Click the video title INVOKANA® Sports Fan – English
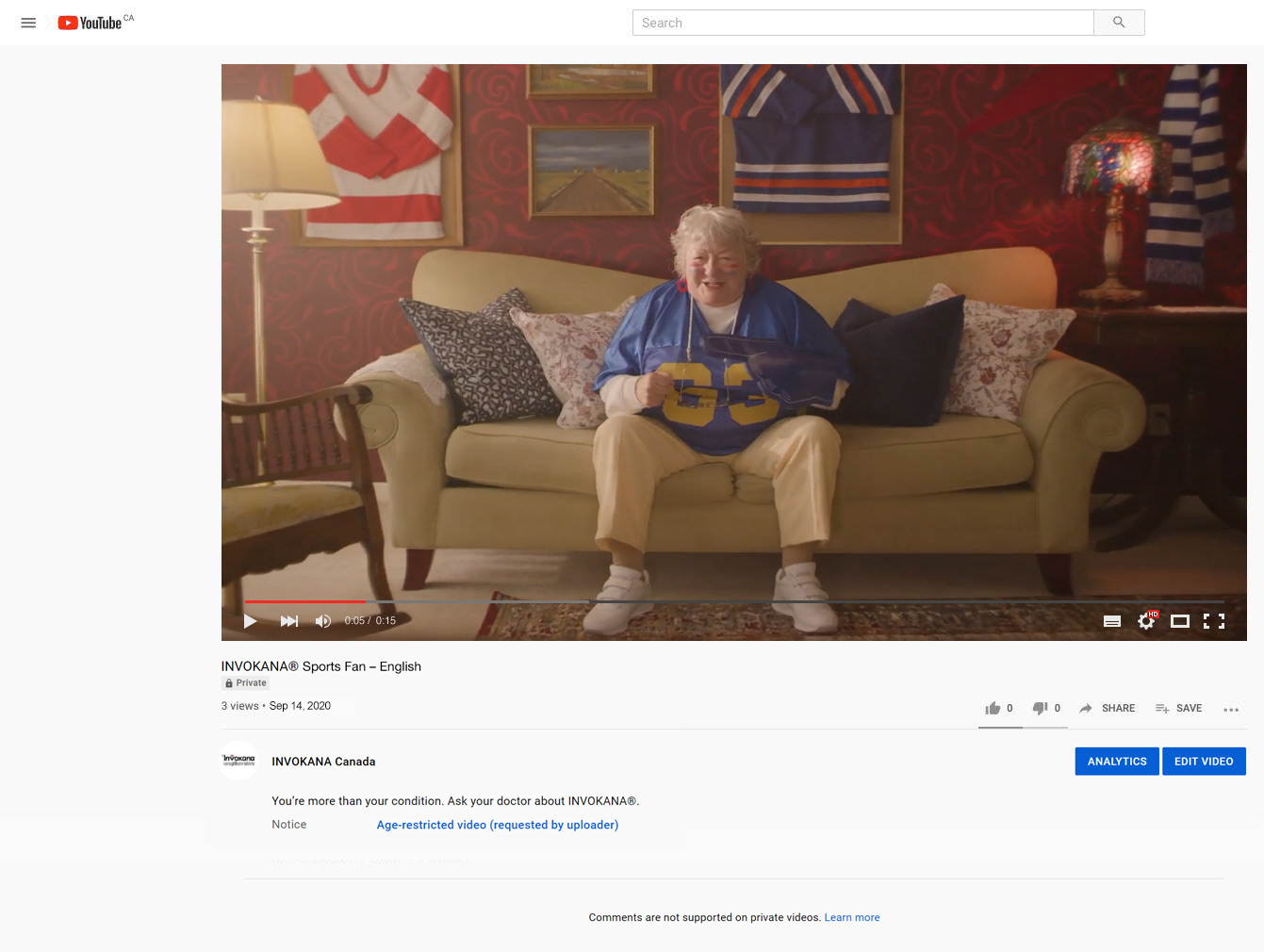1264x952 pixels. tap(321, 666)
